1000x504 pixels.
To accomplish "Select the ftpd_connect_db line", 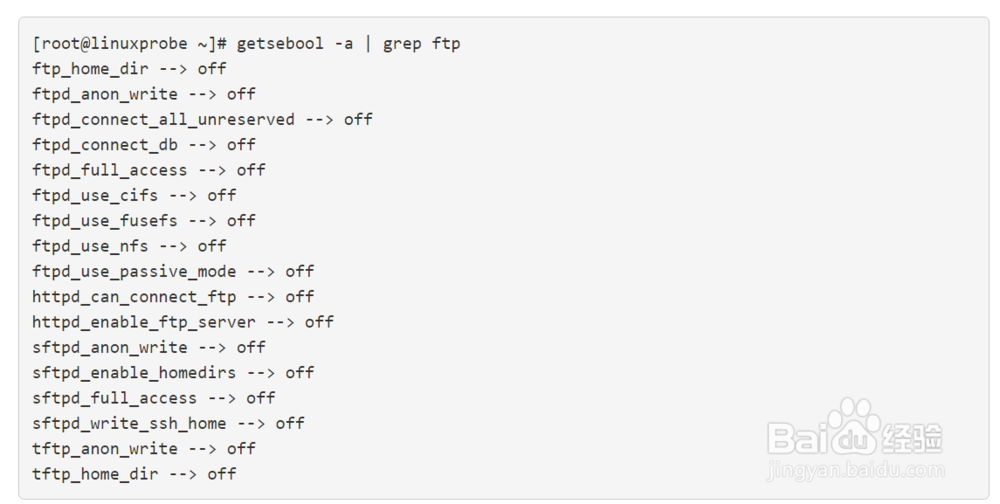I will click(144, 145).
